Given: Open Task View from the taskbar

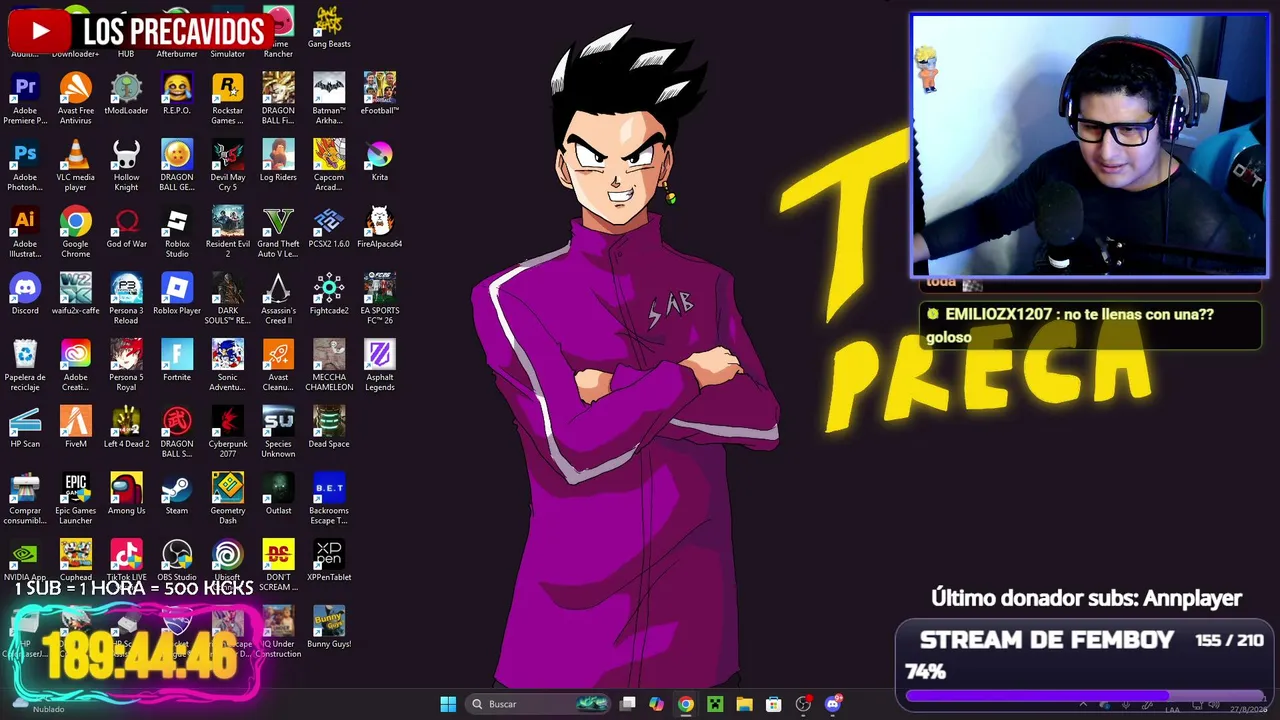Looking at the screenshot, I should pyautogui.click(x=627, y=704).
